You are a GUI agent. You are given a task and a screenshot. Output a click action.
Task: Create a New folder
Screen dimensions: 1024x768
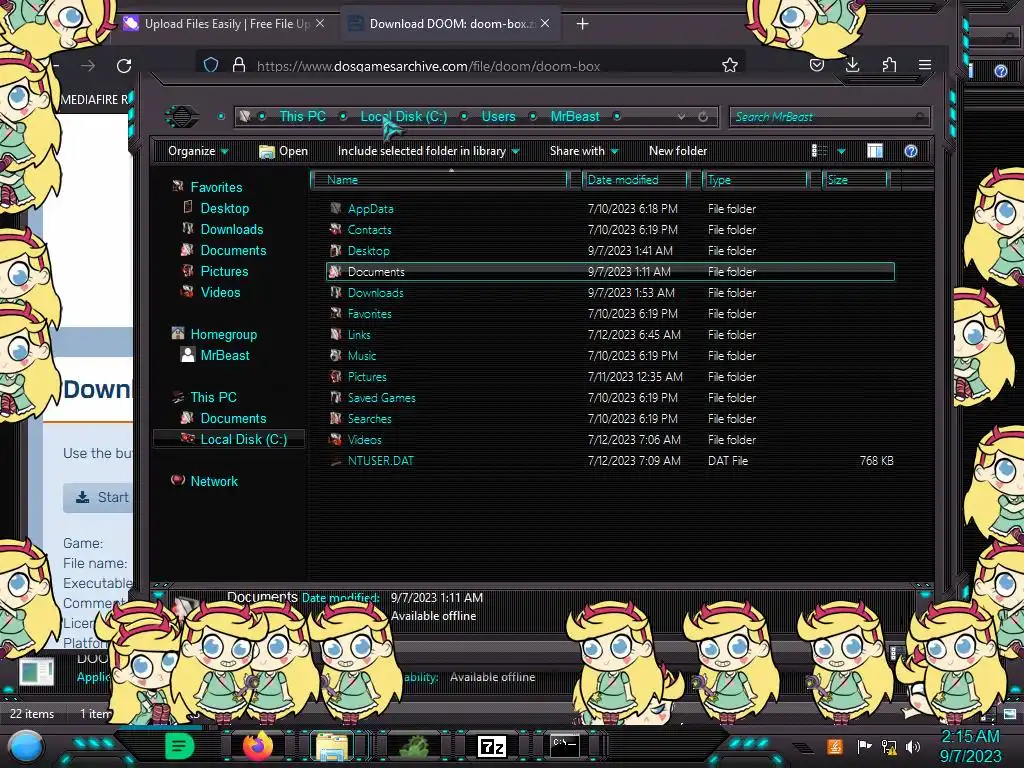click(x=678, y=151)
